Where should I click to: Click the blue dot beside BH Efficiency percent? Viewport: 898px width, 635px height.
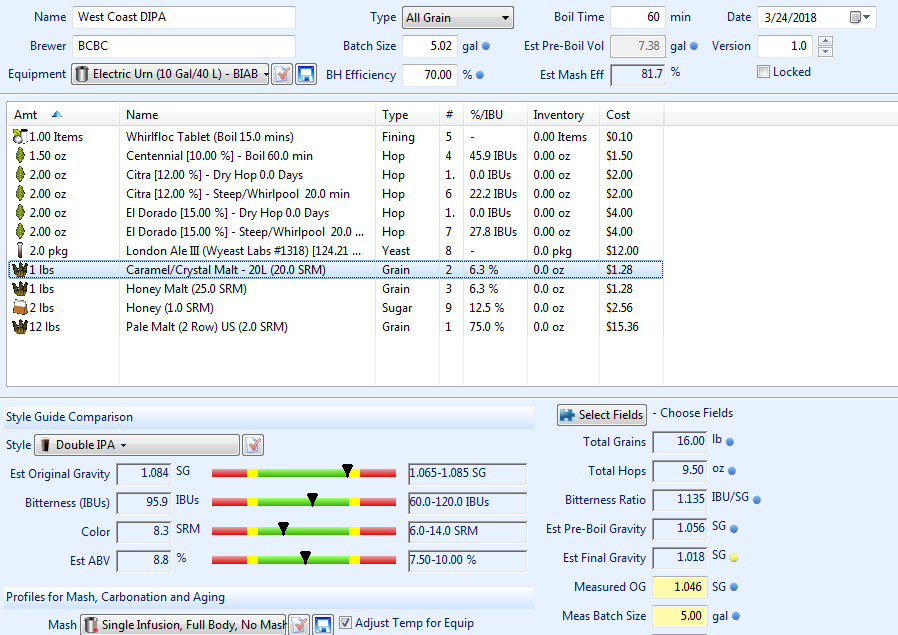click(480, 75)
